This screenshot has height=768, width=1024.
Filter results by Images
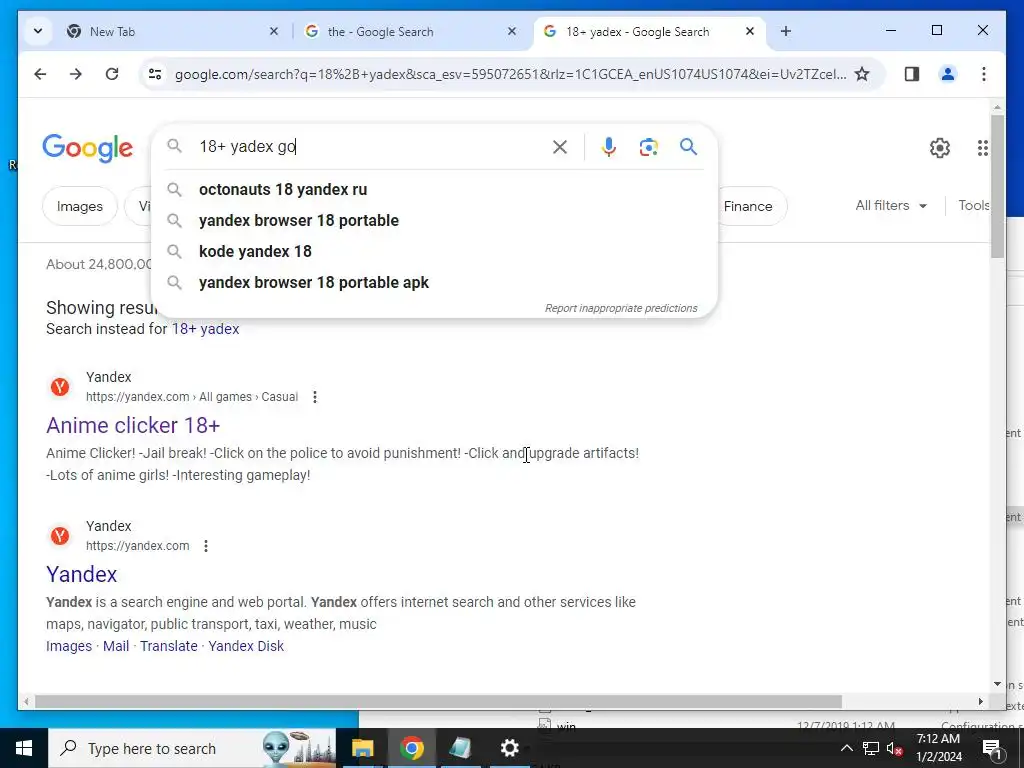[80, 206]
